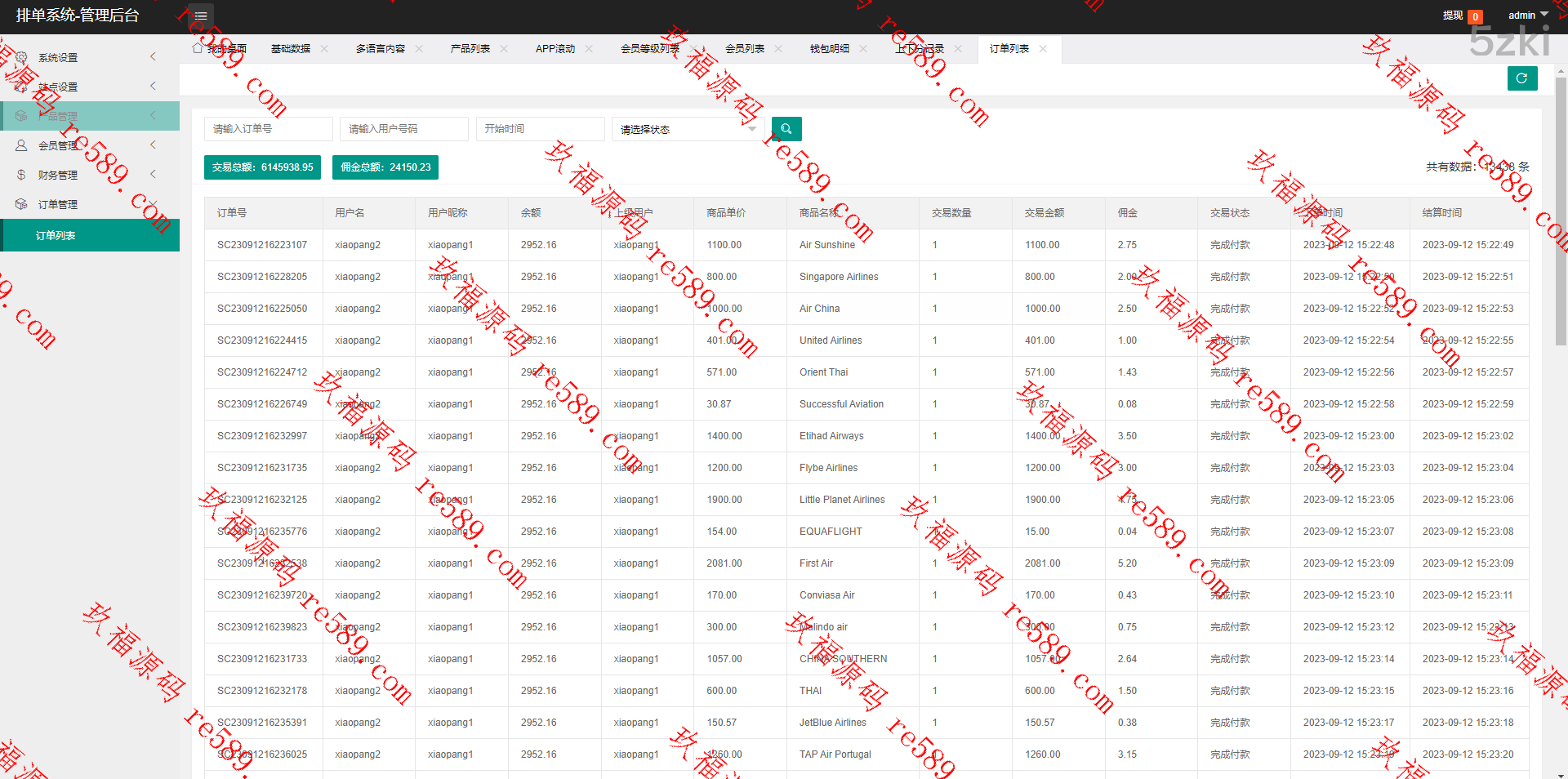1568x779 pixels.
Task: Close the 基础数据 tab
Action: 324,49
